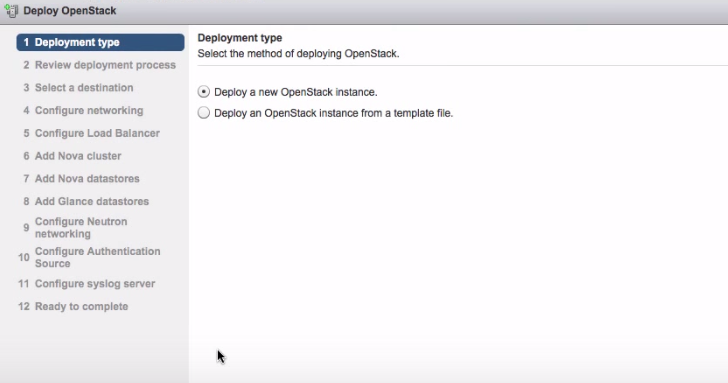Screen dimensions: 728x383
Task: Click 'Select the method of deploying OpenStack.' text
Action: tap(298, 53)
